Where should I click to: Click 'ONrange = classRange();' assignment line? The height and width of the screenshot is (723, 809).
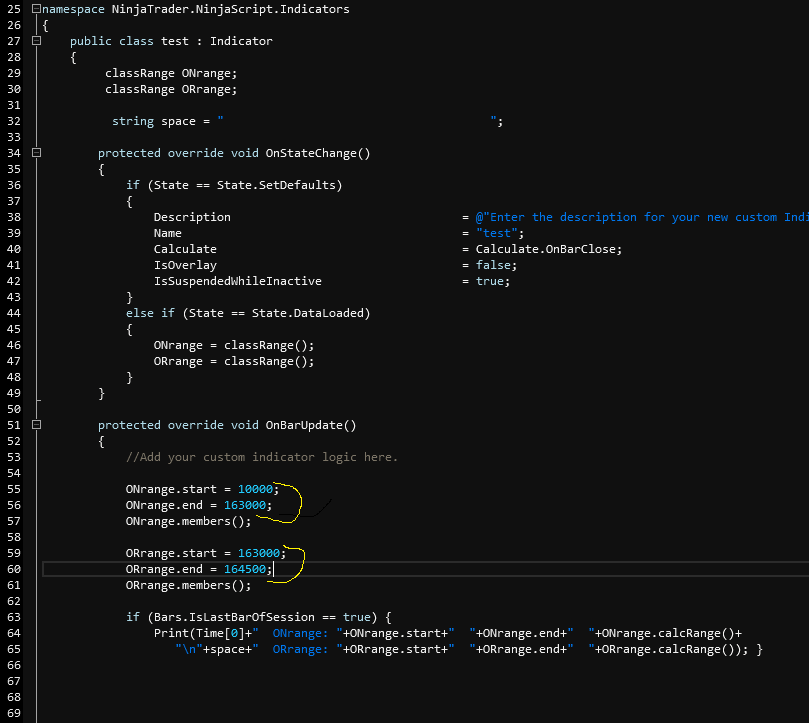tap(233, 345)
